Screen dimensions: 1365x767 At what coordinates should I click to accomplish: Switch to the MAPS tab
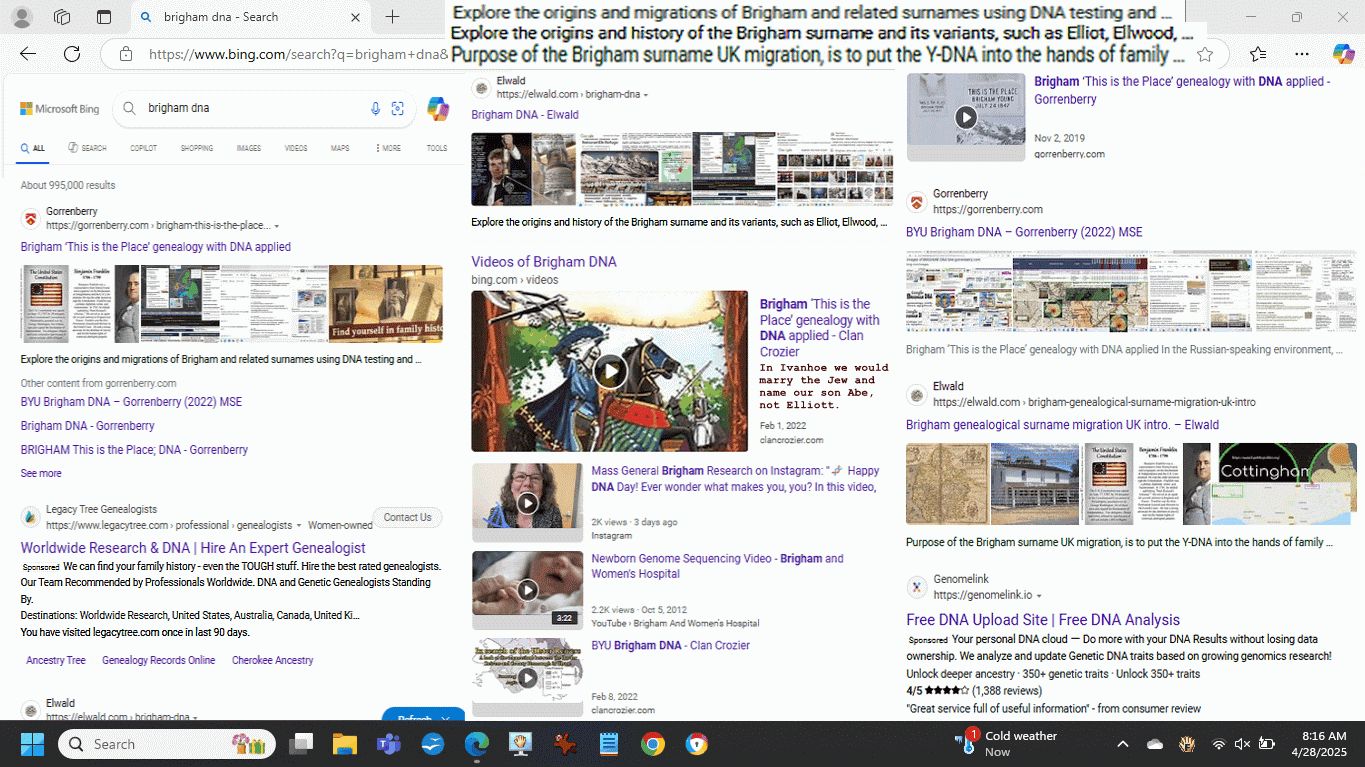[340, 148]
